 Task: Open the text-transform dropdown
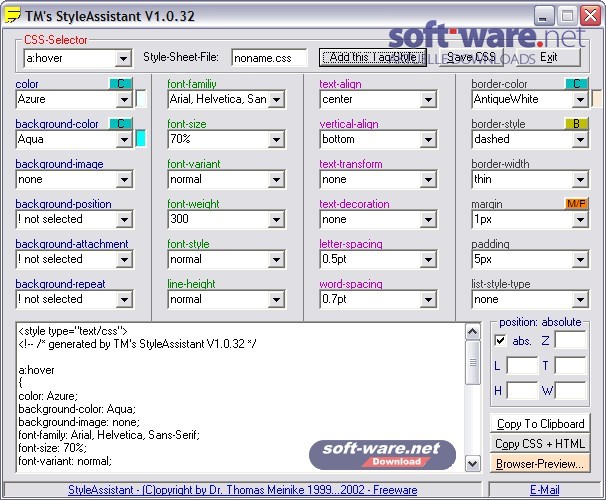tap(428, 179)
